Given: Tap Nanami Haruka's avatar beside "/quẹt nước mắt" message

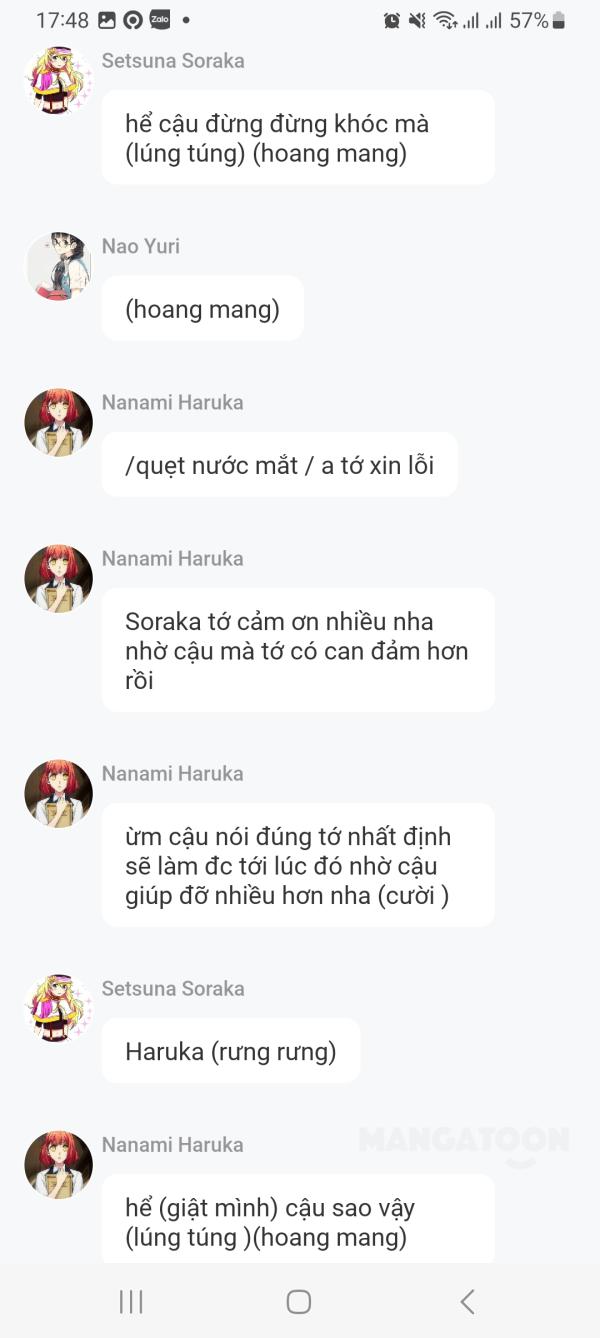Looking at the screenshot, I should [58, 423].
